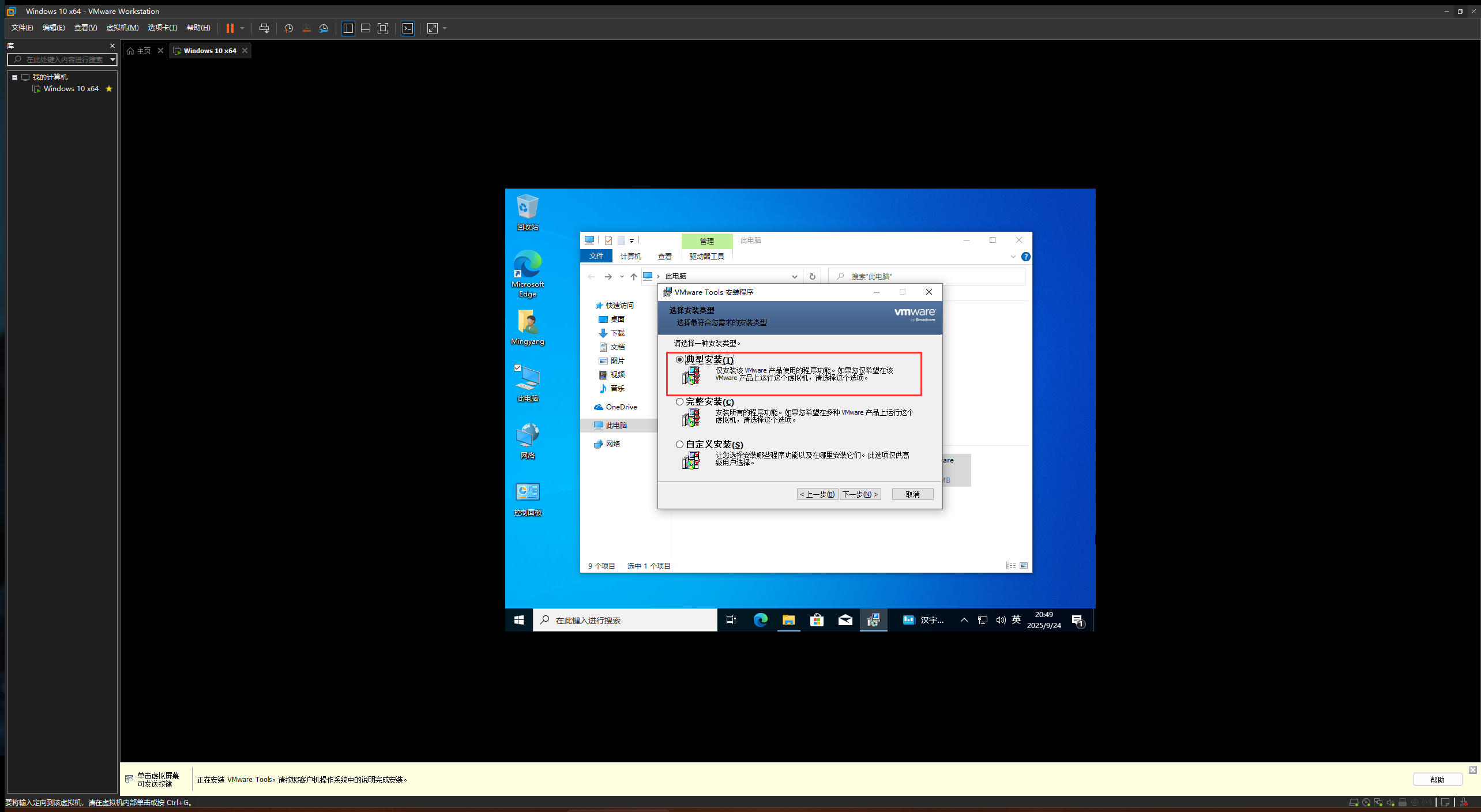
Task: Pick 自定义安装 install type
Action: click(x=679, y=444)
